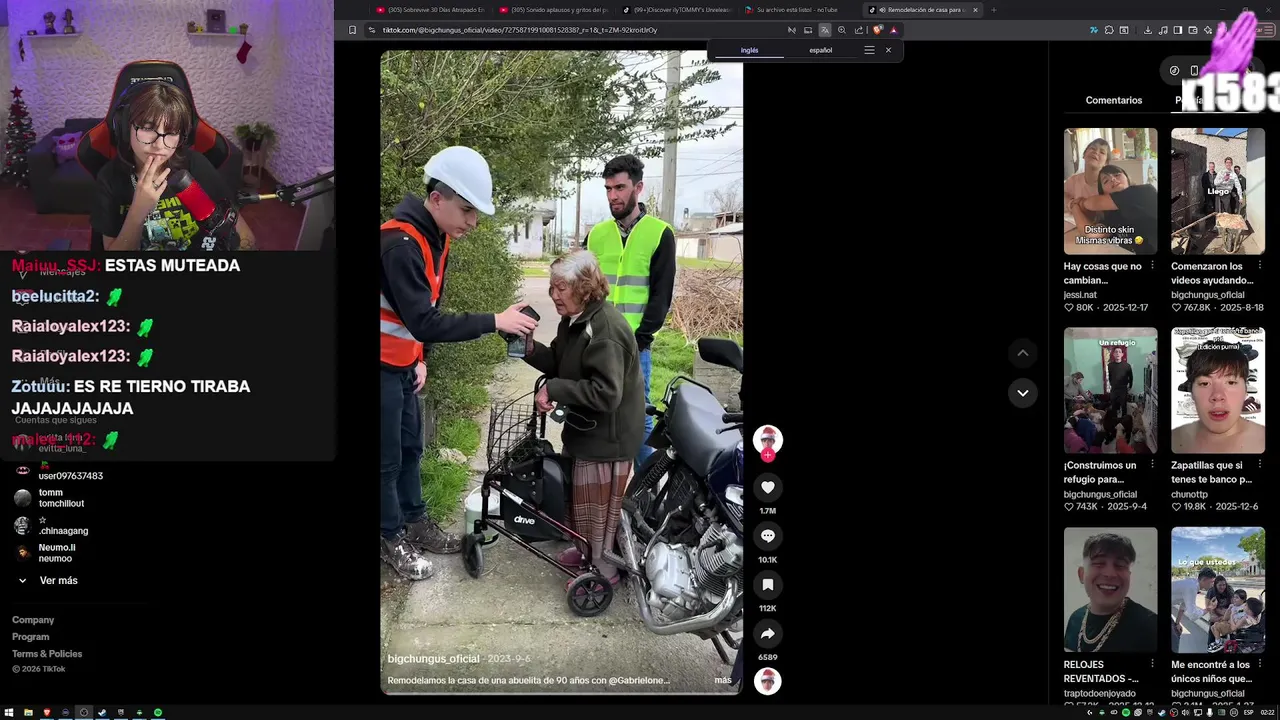Close the 'Remodelación de casa' browser tab
The height and width of the screenshot is (720, 1280).
pos(975,10)
